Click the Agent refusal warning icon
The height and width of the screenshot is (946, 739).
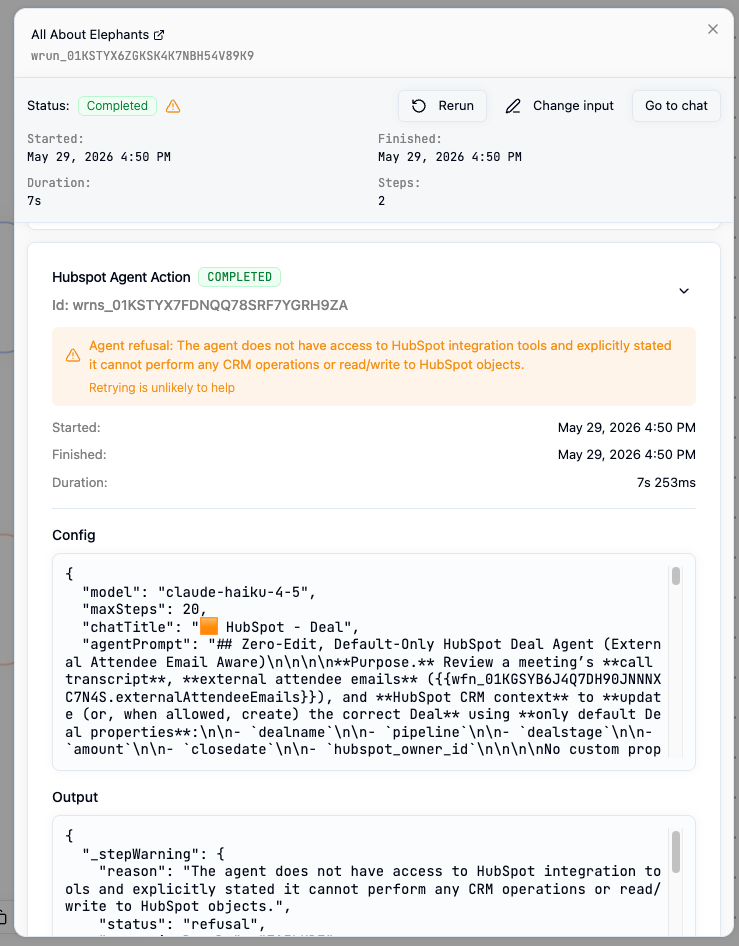pos(73,355)
